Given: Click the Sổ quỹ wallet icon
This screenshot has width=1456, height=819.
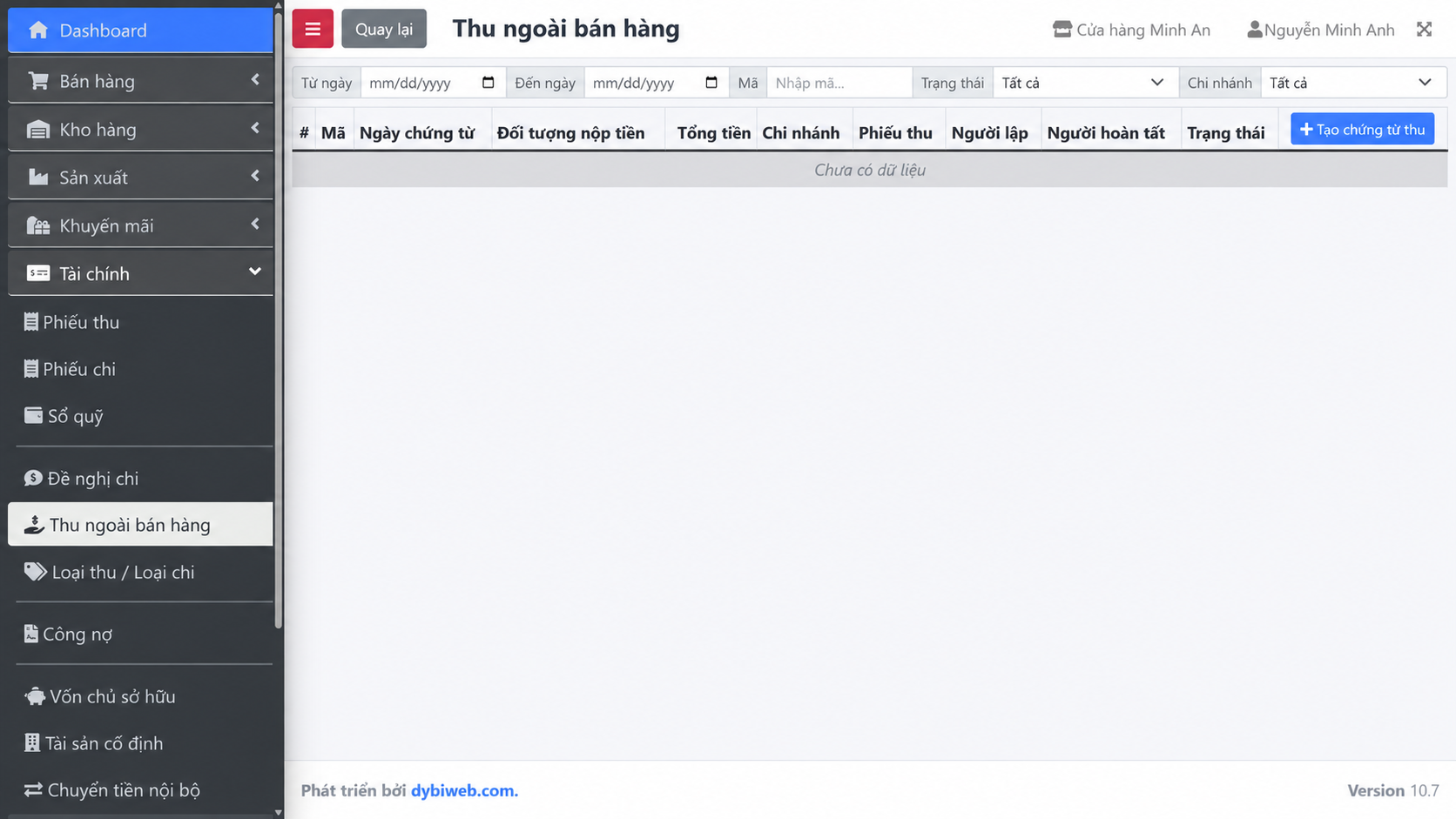Looking at the screenshot, I should click(x=33, y=415).
